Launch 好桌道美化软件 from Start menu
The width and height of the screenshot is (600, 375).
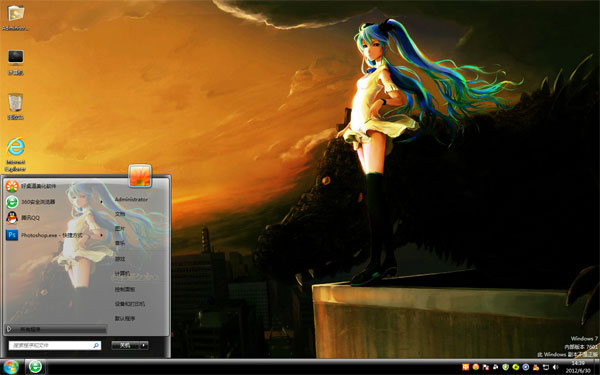click(x=31, y=186)
